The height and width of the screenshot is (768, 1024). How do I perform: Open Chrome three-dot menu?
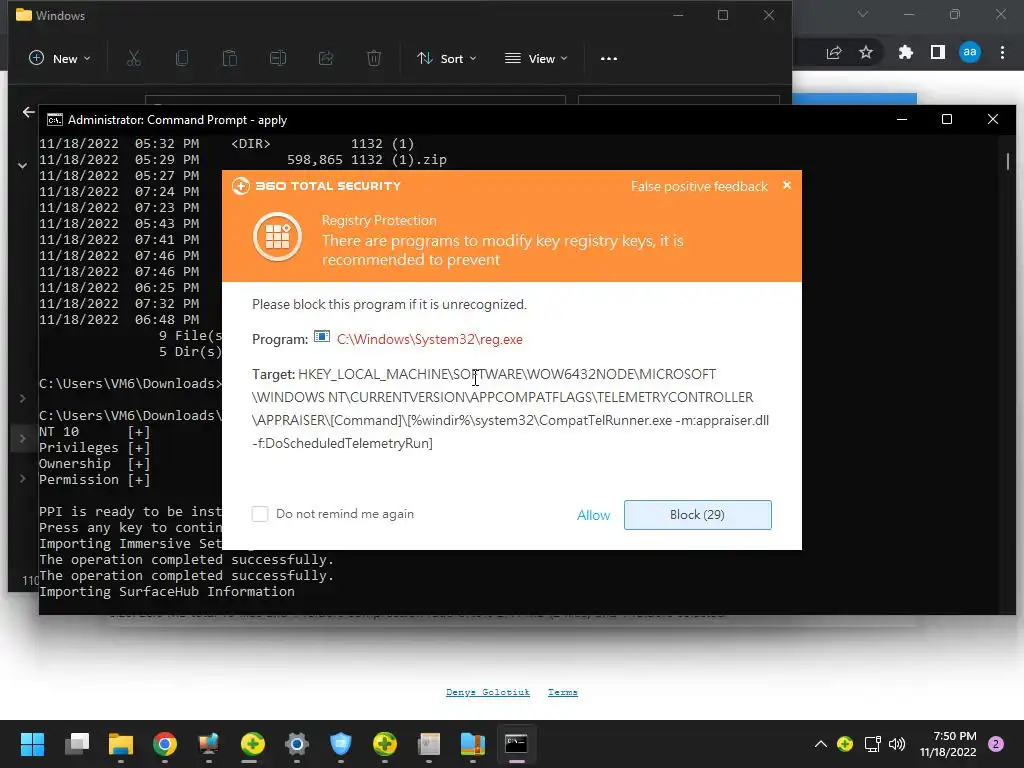pyautogui.click(x=1002, y=52)
